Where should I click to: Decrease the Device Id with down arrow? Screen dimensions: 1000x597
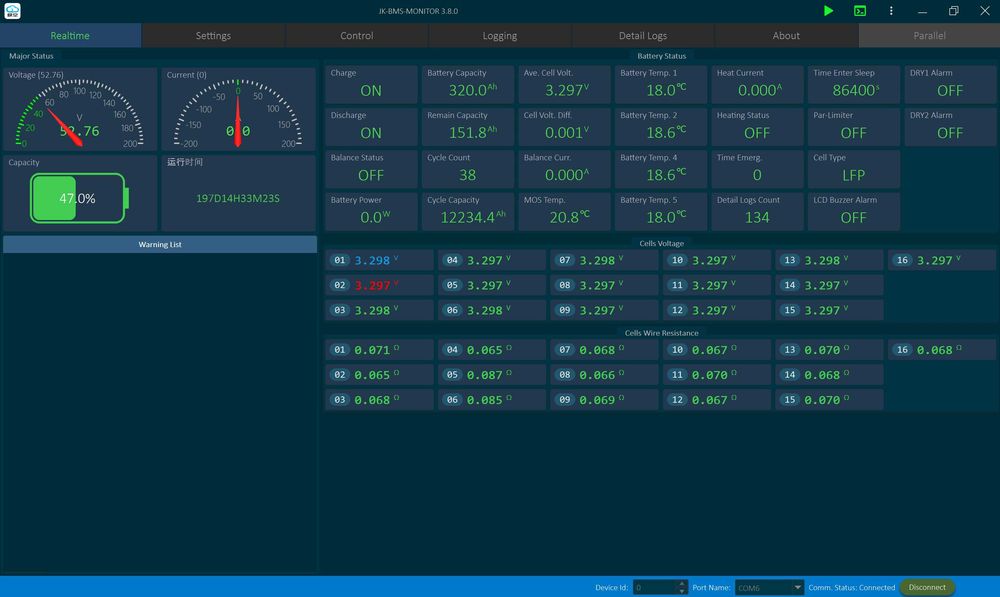coord(682,591)
